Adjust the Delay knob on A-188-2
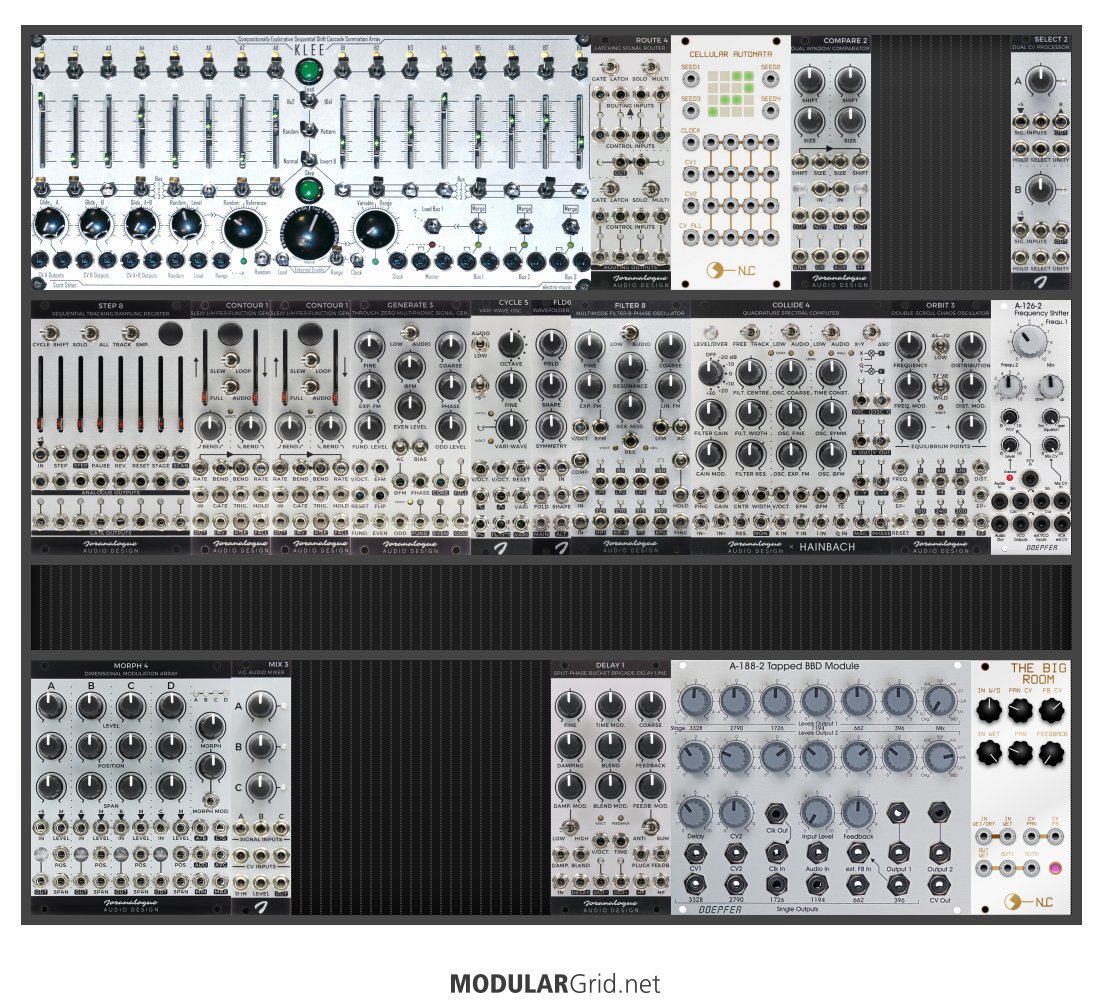The width and height of the screenshot is (1112, 1005). [696, 813]
